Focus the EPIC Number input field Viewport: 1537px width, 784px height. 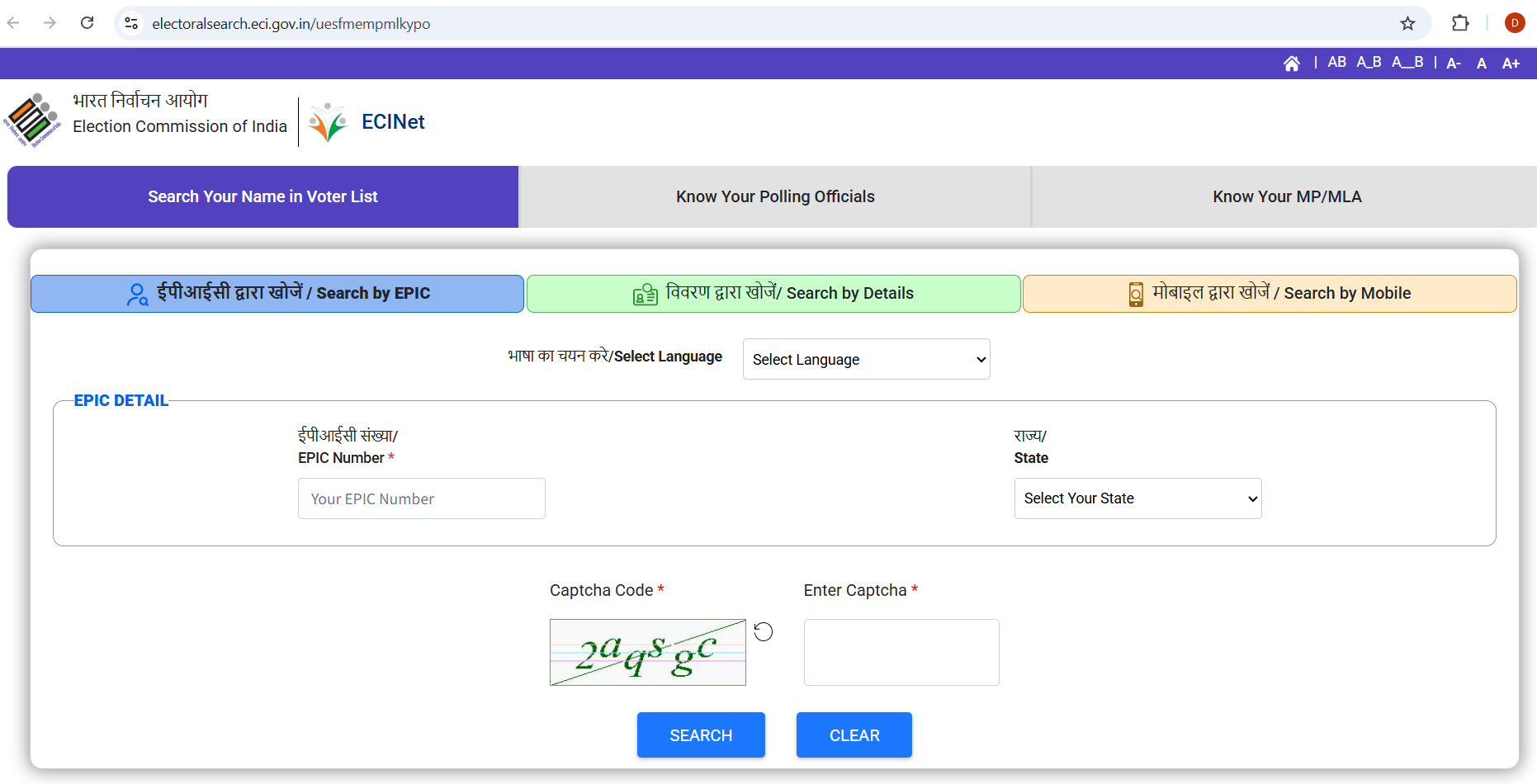(x=421, y=498)
